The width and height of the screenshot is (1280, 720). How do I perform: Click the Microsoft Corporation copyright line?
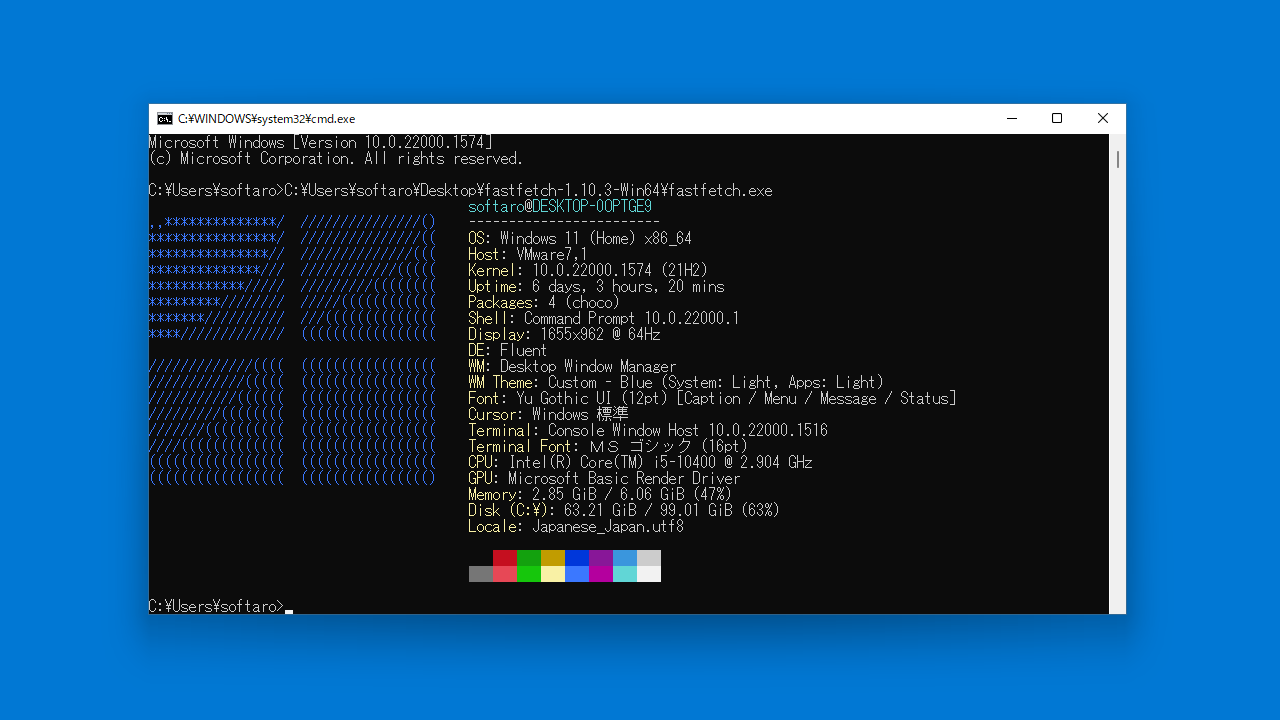point(336,159)
